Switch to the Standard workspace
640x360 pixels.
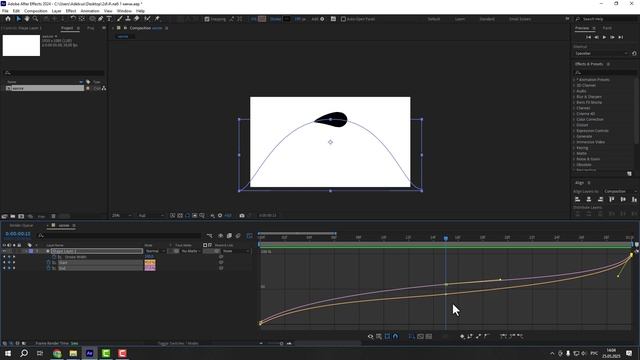pos(487,19)
